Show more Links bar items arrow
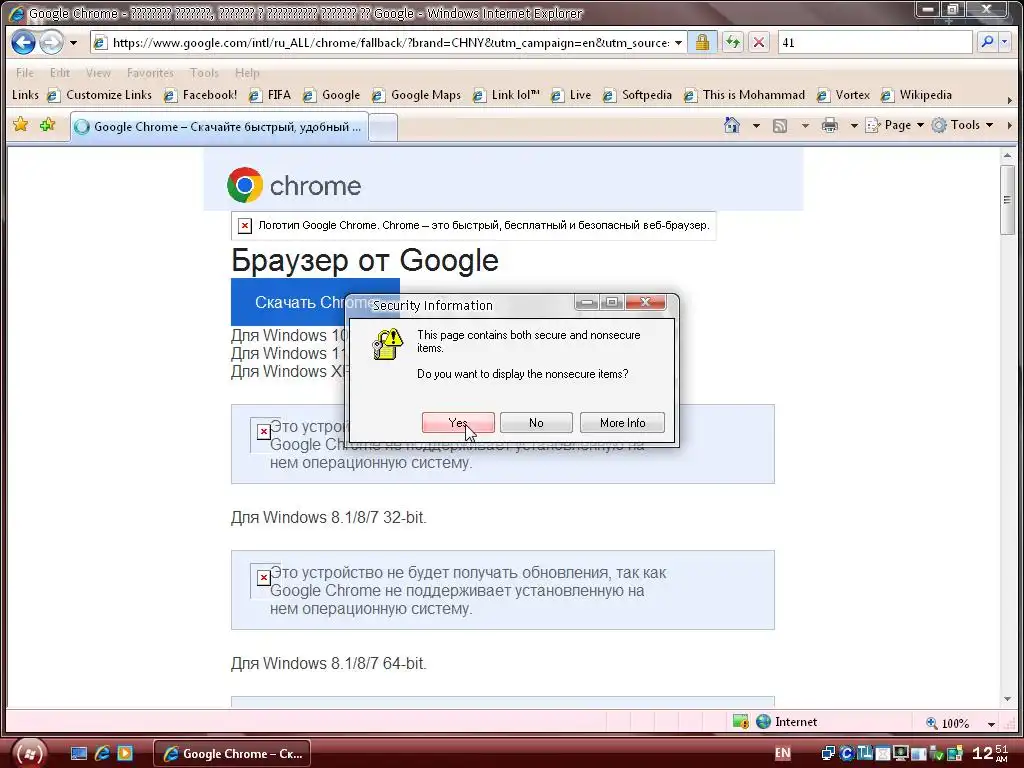 (x=1010, y=101)
